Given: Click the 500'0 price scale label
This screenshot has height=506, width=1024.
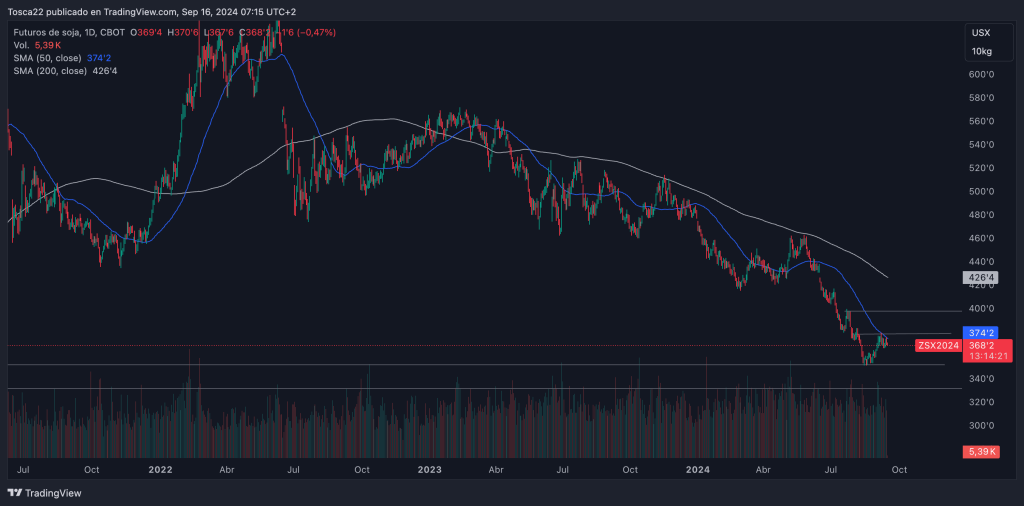Looking at the screenshot, I should tap(980, 192).
